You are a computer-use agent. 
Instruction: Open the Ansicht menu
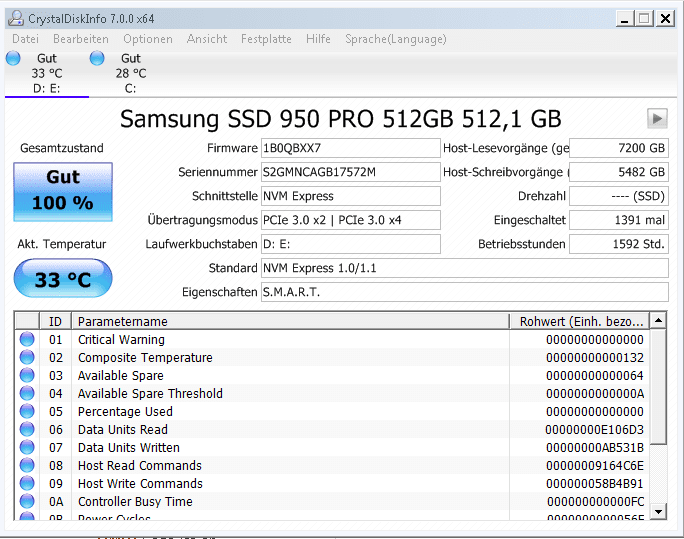(207, 39)
